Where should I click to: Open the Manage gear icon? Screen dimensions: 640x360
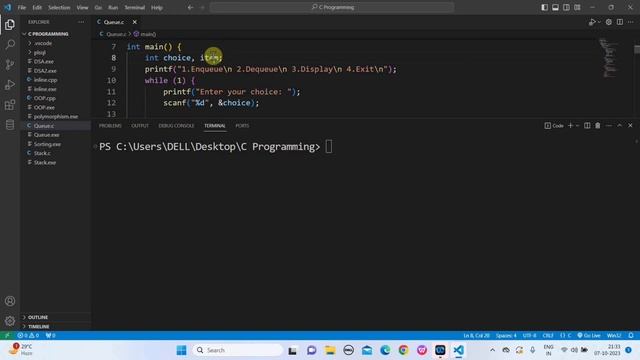pyautogui.click(x=10, y=321)
